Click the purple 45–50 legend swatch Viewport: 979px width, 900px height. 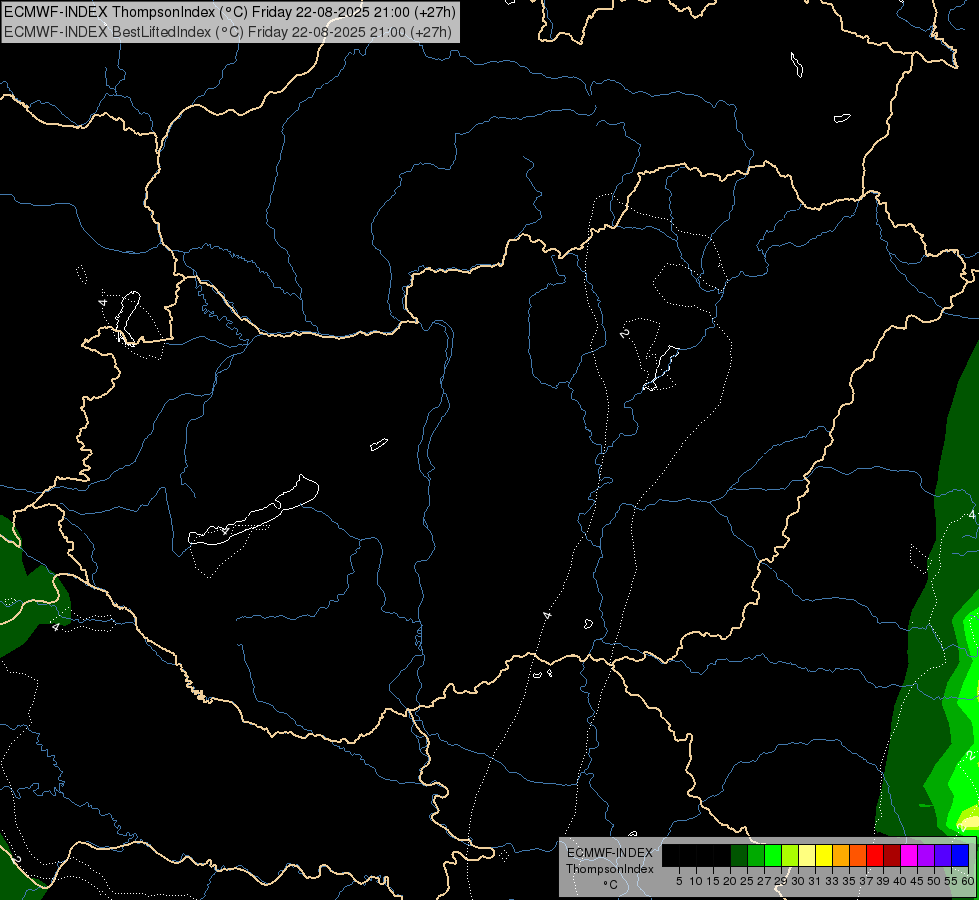926,855
